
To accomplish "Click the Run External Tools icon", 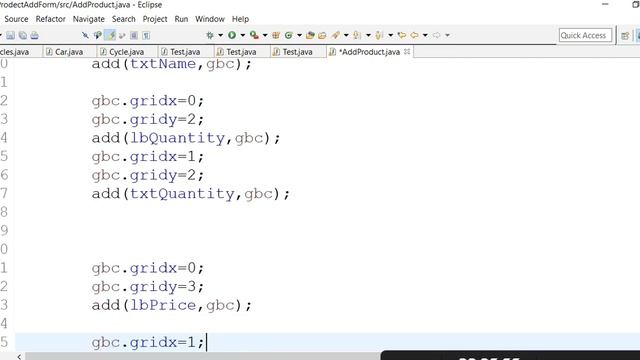I will 254,36.
